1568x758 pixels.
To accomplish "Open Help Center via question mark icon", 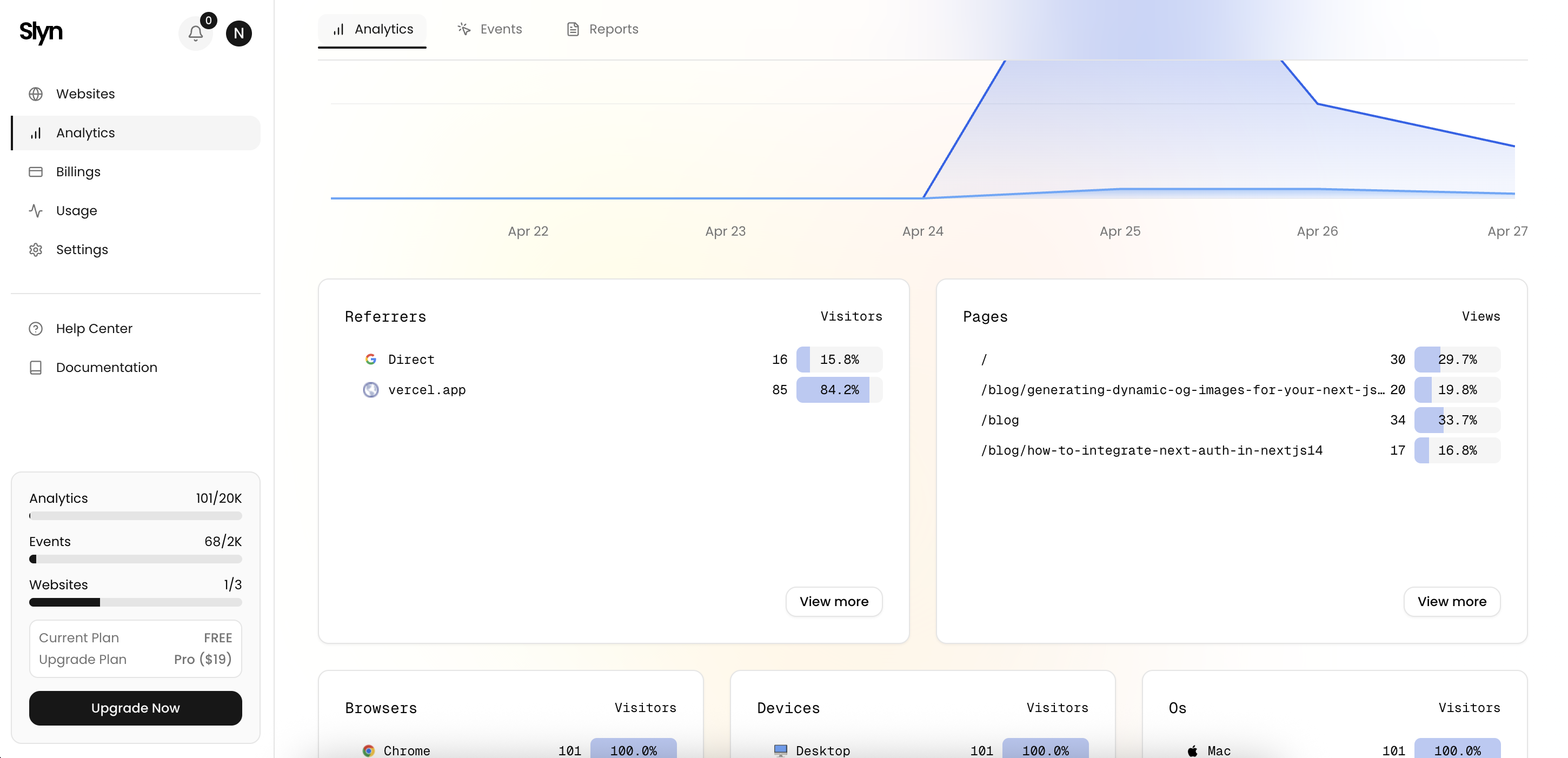I will (x=36, y=328).
